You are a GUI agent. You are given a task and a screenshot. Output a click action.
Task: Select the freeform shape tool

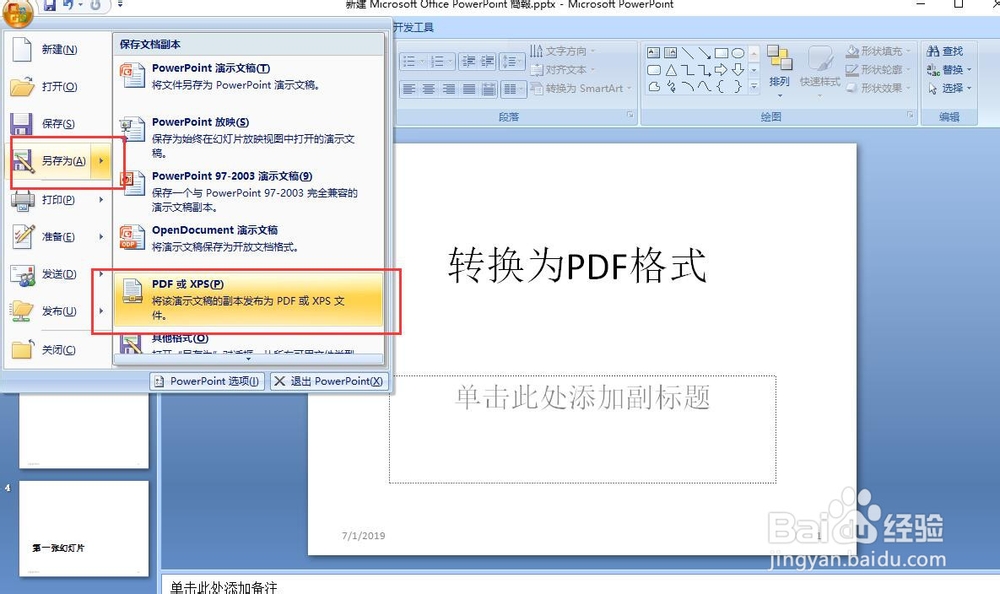[x=654, y=86]
